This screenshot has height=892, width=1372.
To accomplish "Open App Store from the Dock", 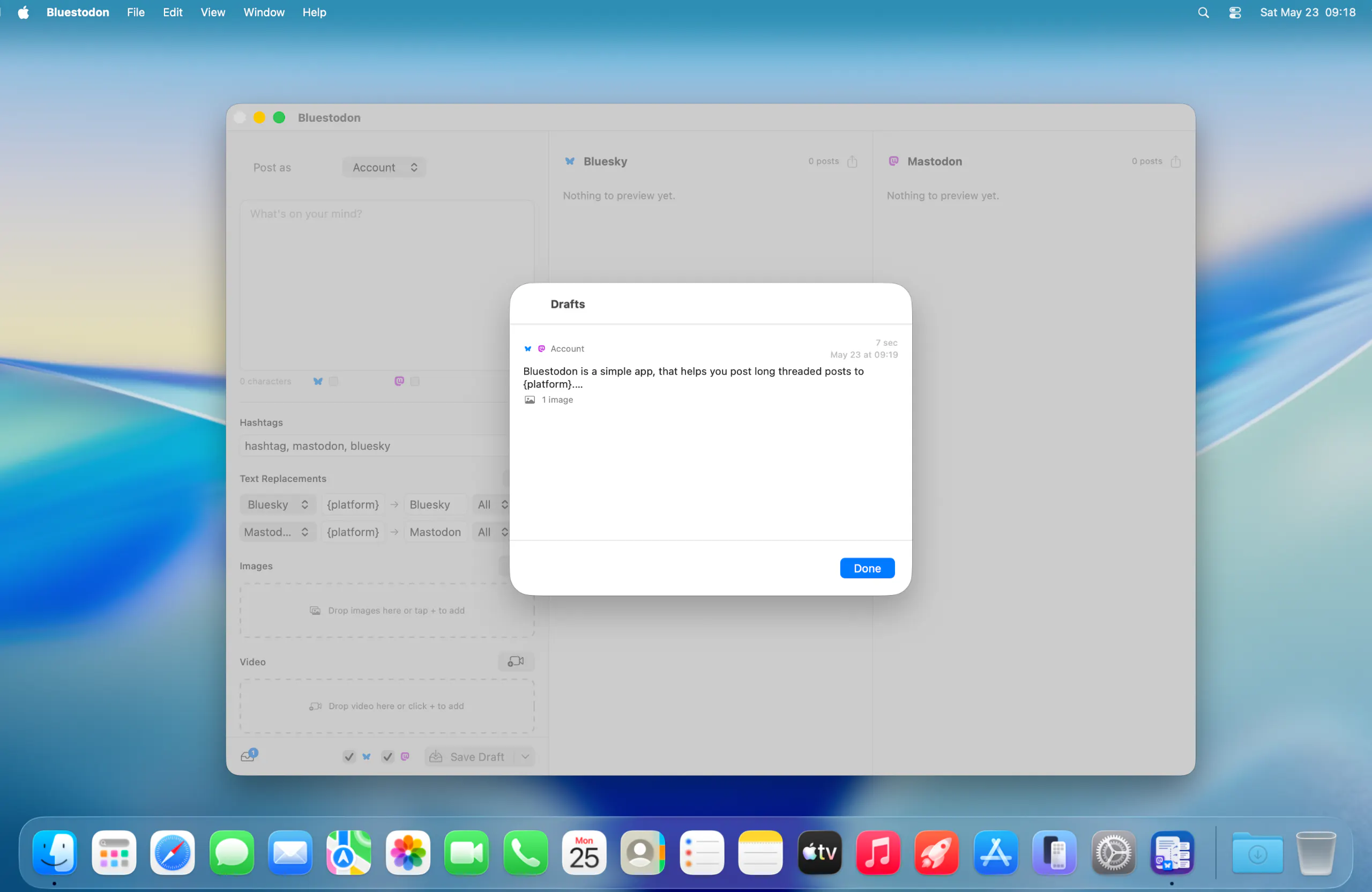I will tap(996, 852).
